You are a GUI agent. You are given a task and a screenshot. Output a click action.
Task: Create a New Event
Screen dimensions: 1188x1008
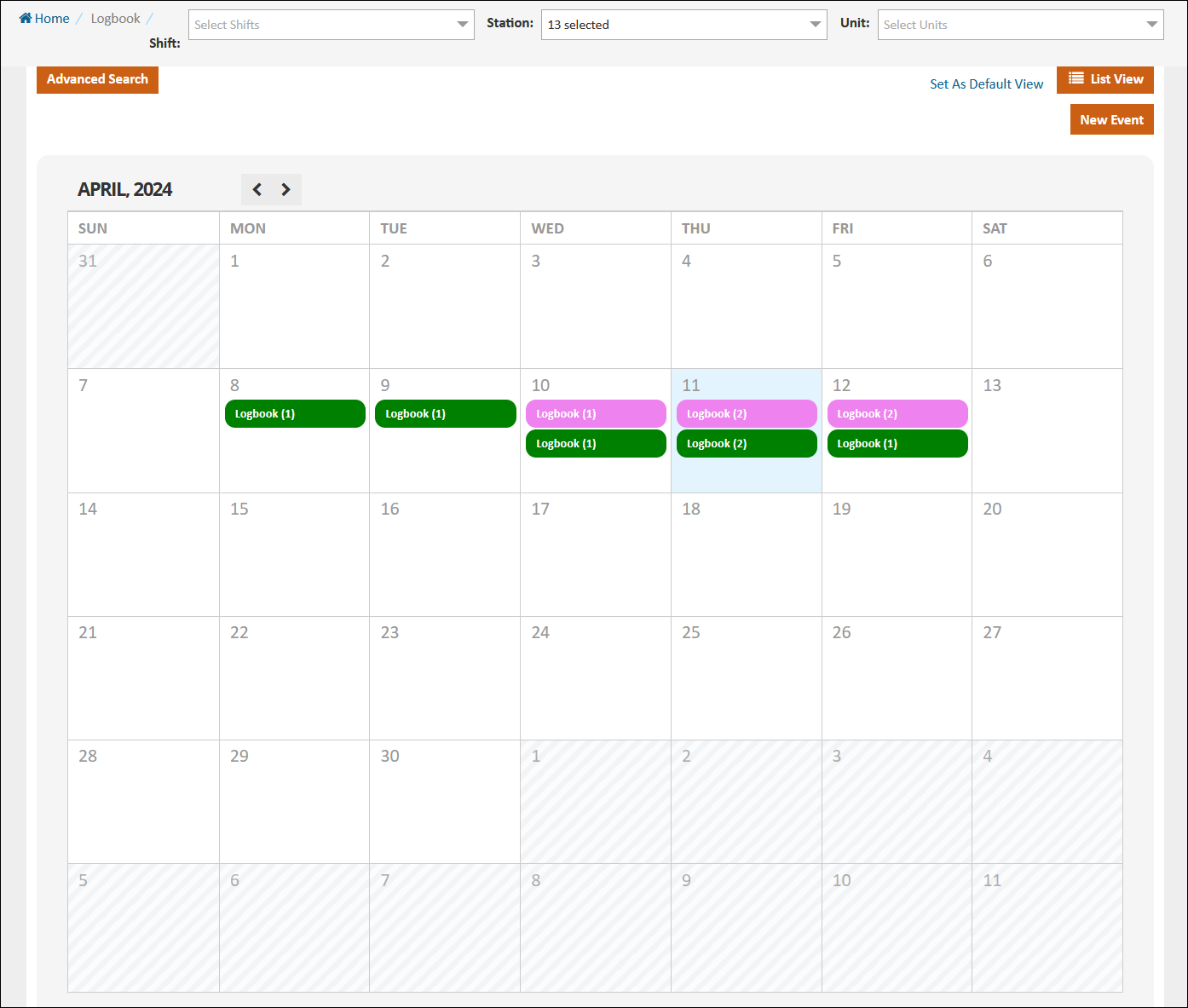(x=1111, y=120)
